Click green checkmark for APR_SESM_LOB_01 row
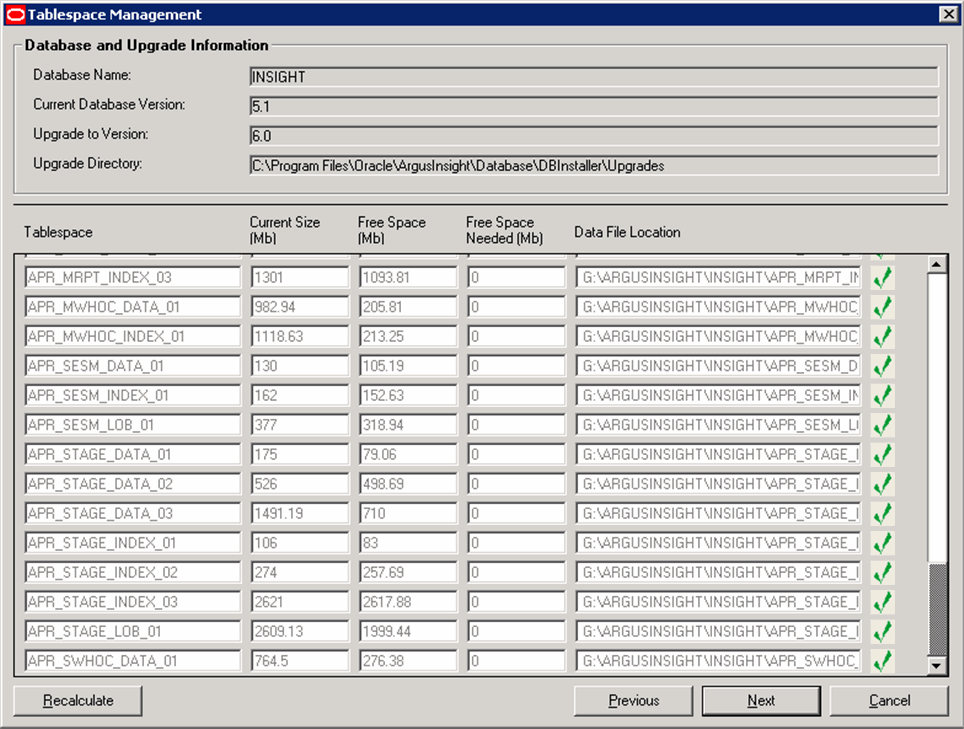This screenshot has width=964, height=729. point(882,425)
